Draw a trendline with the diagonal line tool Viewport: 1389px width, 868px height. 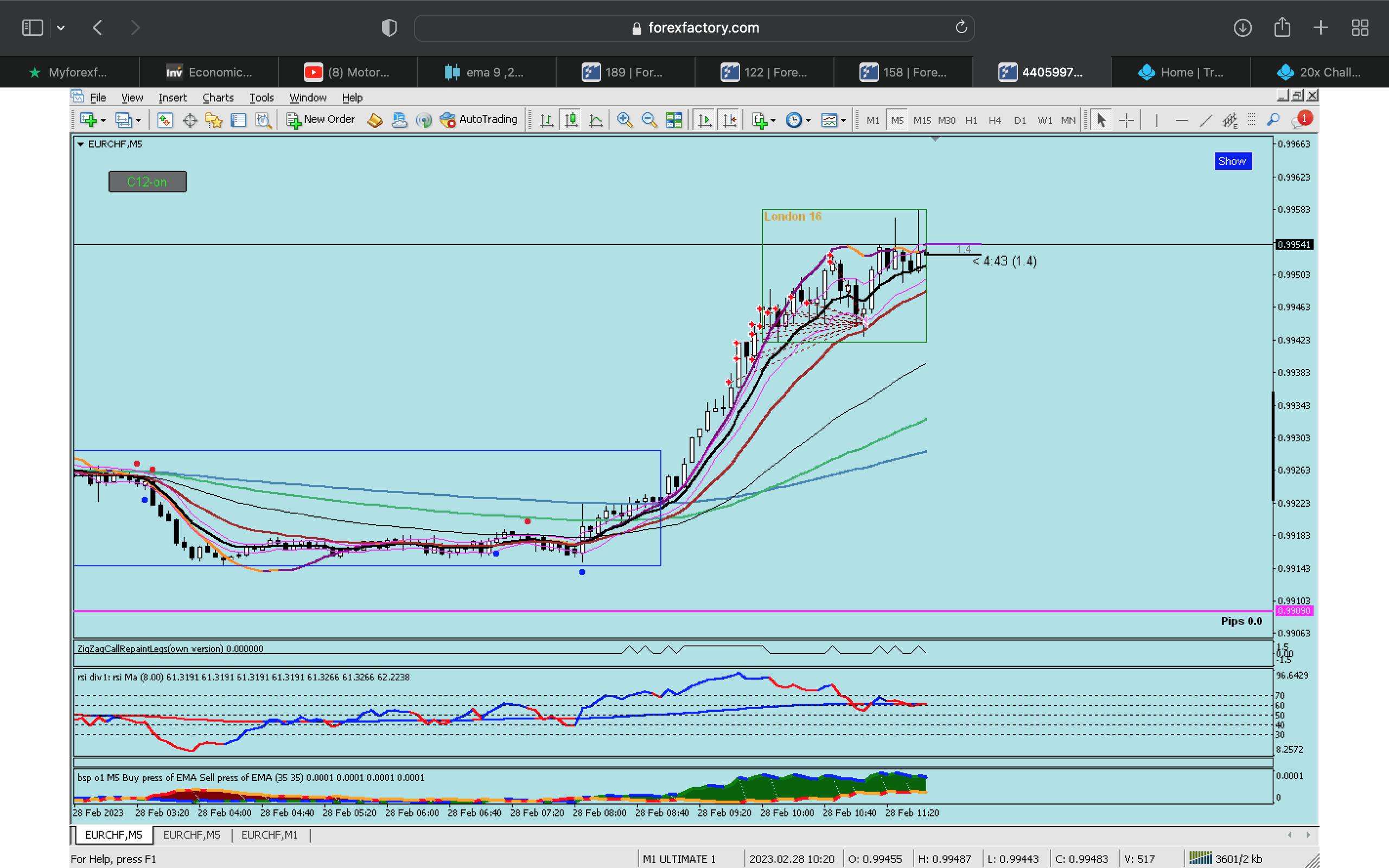[1205, 120]
